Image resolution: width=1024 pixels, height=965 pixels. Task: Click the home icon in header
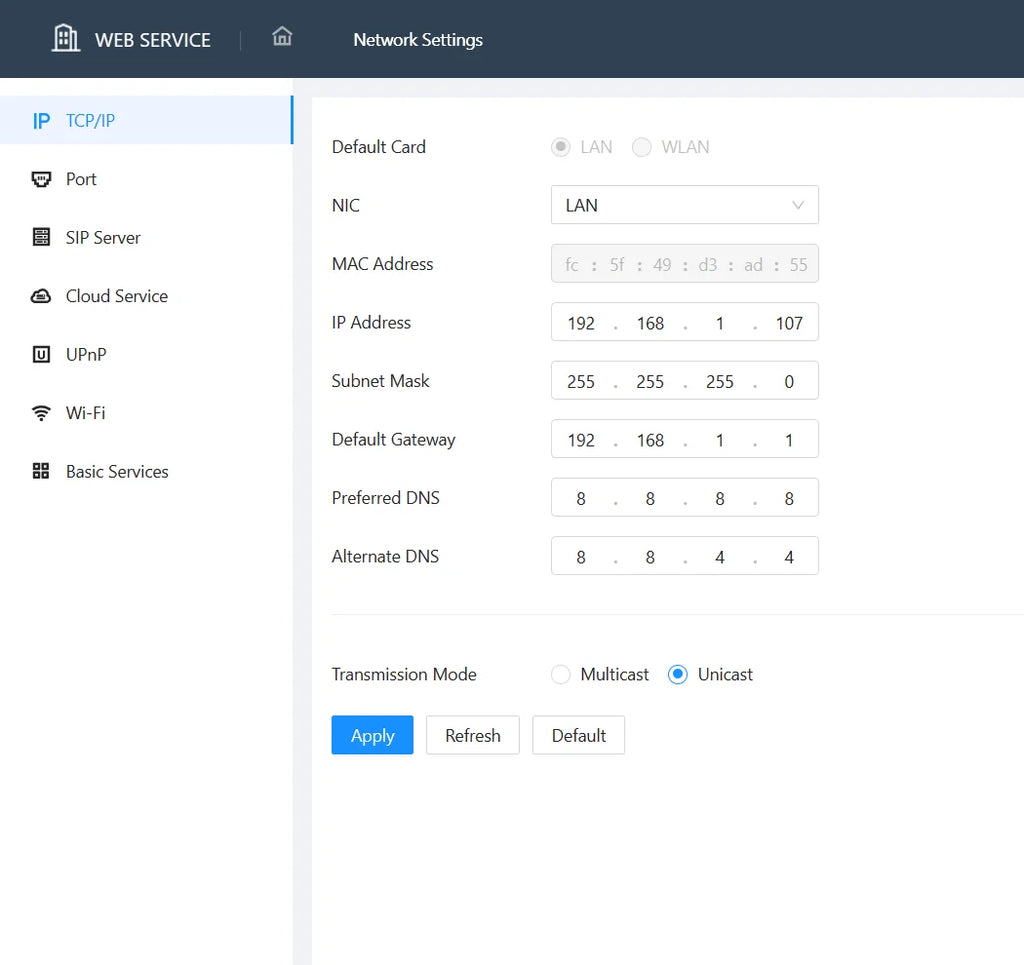tap(282, 36)
